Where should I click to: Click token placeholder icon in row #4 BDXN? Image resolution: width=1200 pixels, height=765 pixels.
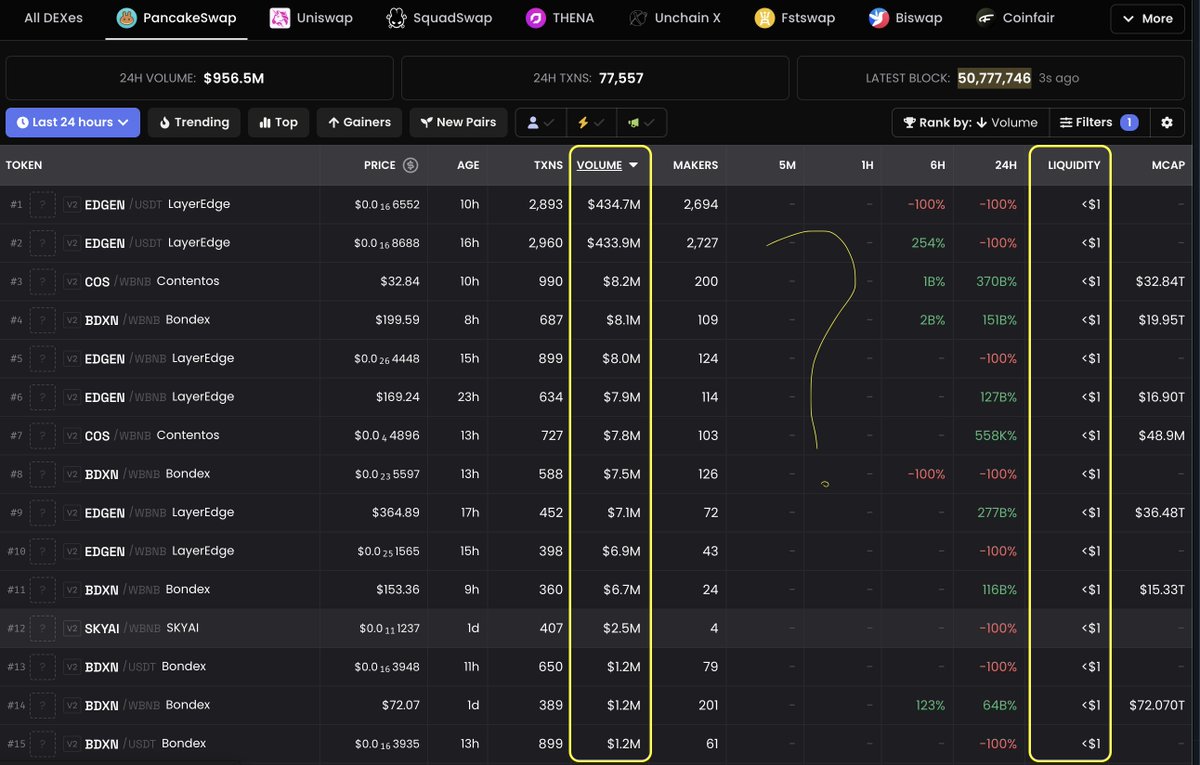(x=43, y=320)
